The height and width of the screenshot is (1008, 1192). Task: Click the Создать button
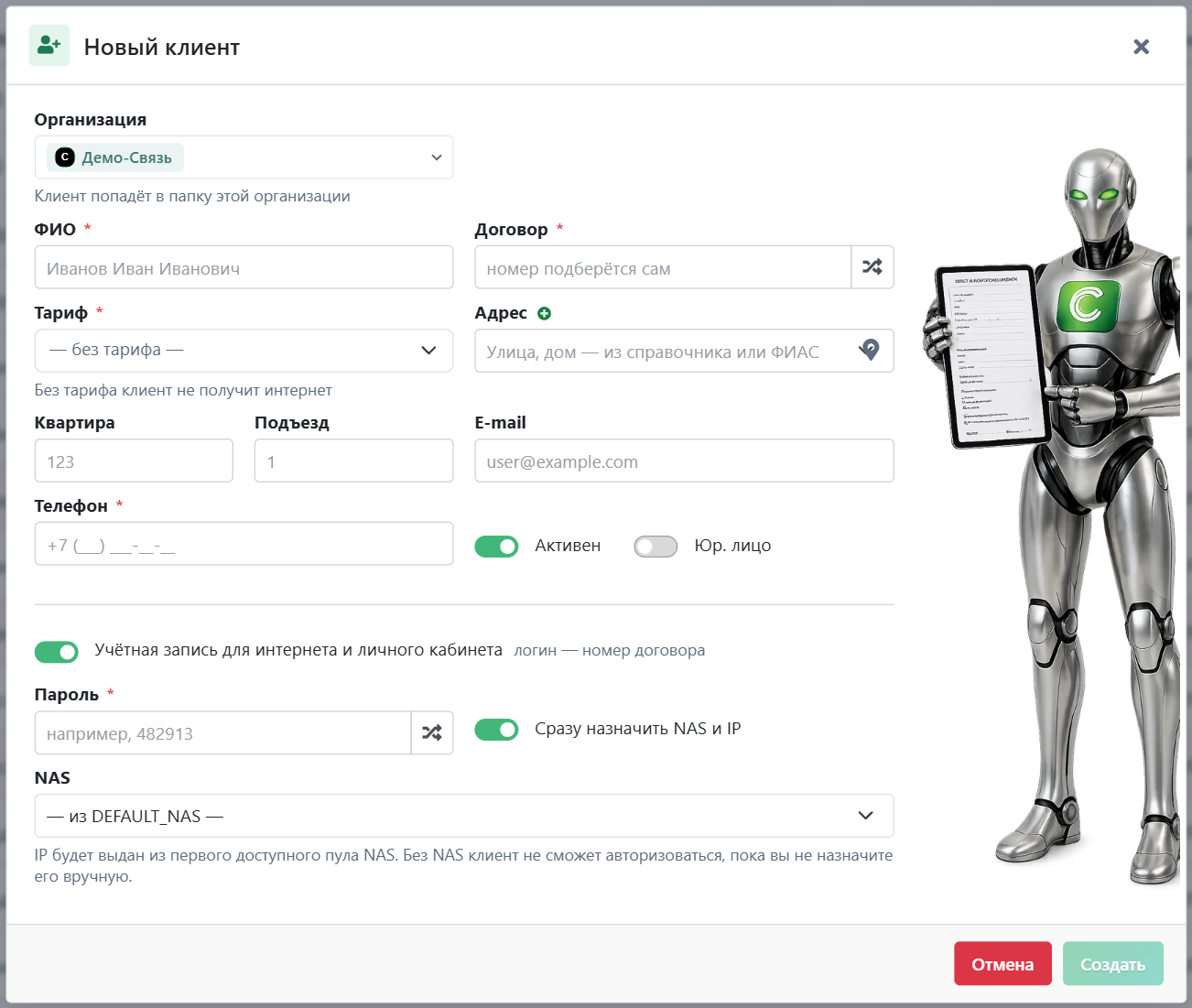1113,964
